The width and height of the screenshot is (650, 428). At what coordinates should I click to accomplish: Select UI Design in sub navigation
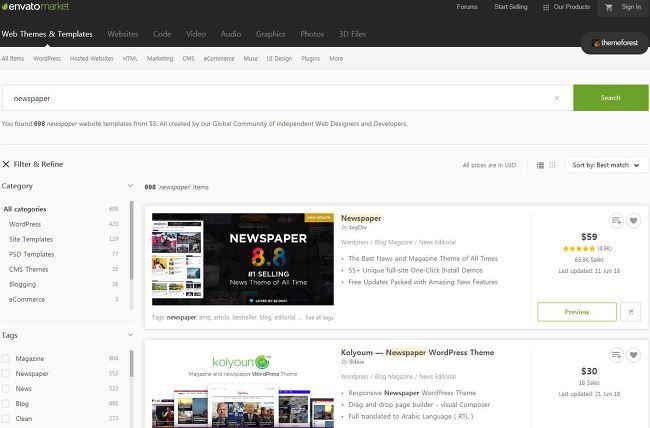click(279, 58)
